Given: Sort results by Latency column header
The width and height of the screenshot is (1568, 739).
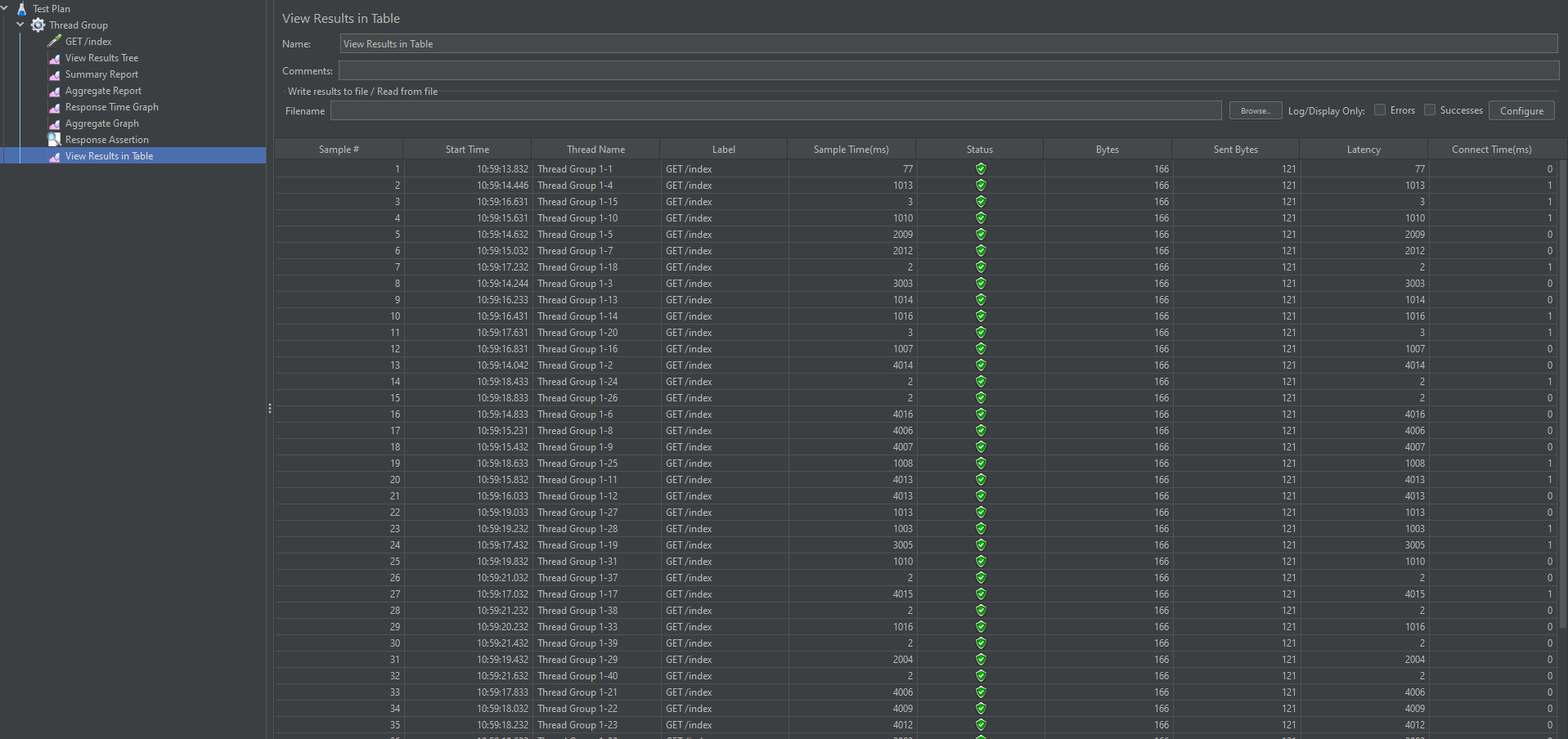Looking at the screenshot, I should pyautogui.click(x=1363, y=150).
